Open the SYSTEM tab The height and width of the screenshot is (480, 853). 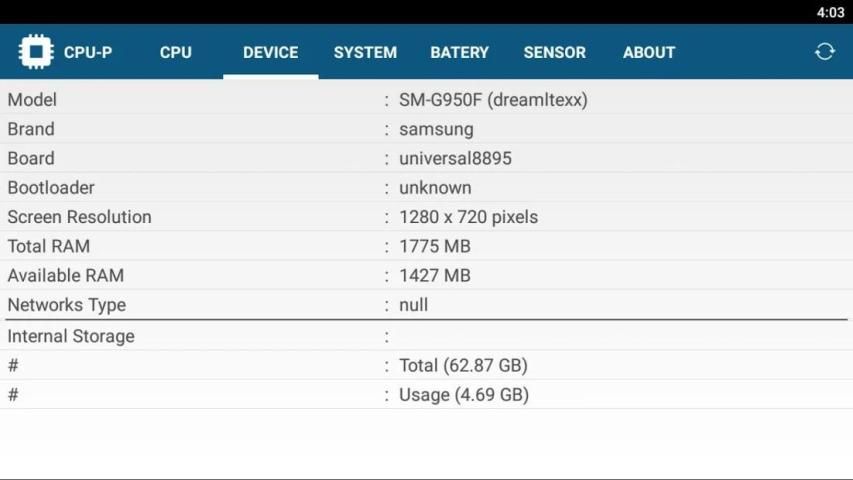coord(365,52)
